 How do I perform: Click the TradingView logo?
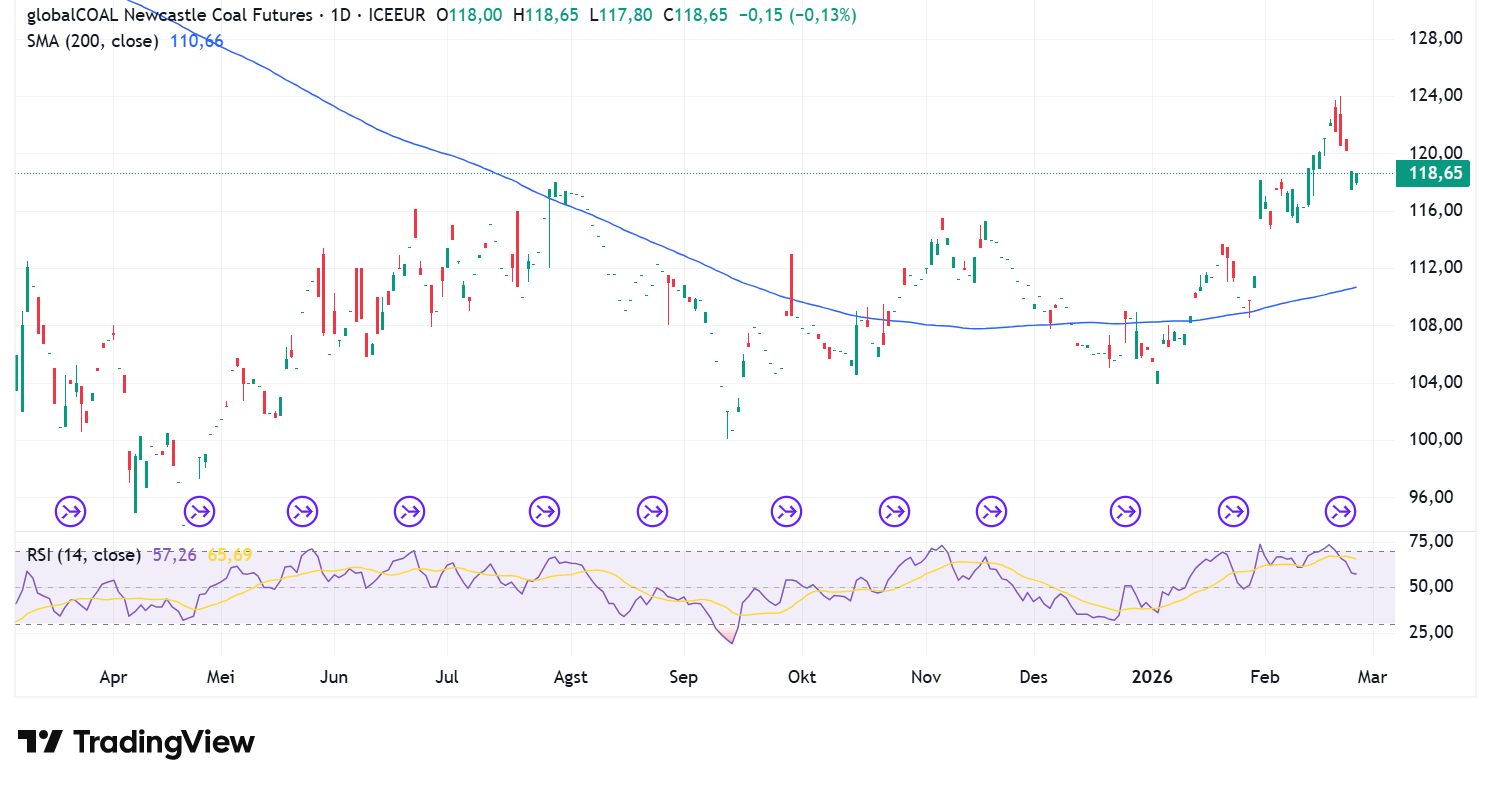click(136, 742)
